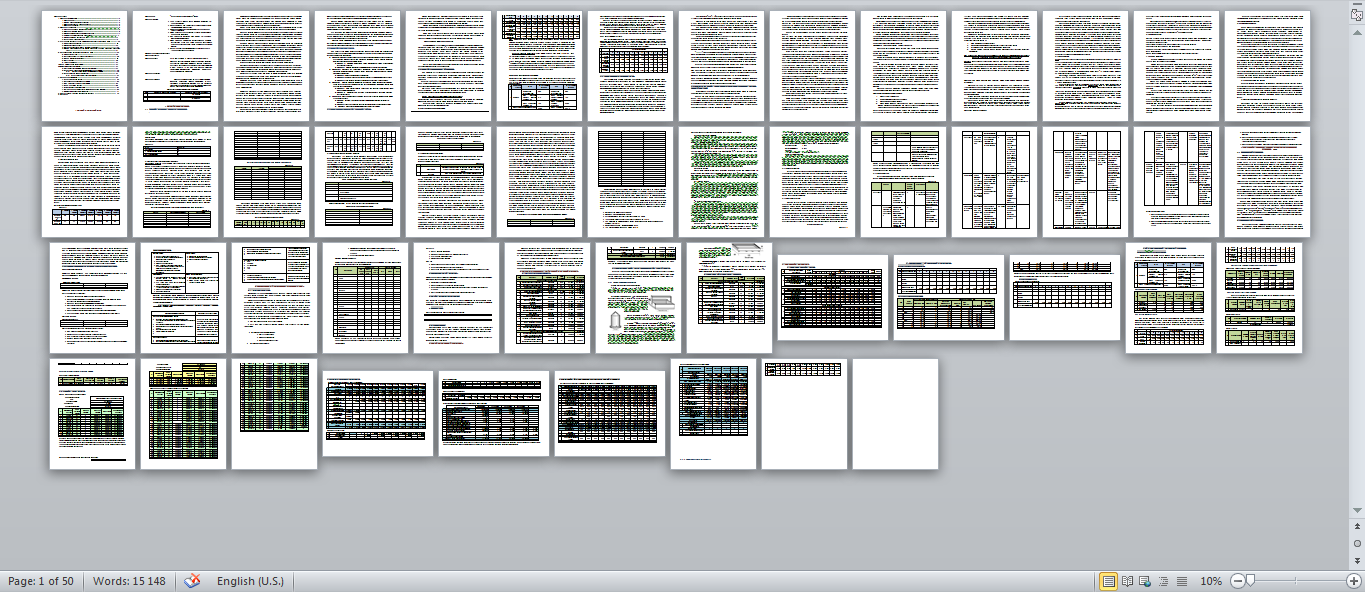Switch to Print Layout view
The image size is (1365, 592).
[1109, 581]
